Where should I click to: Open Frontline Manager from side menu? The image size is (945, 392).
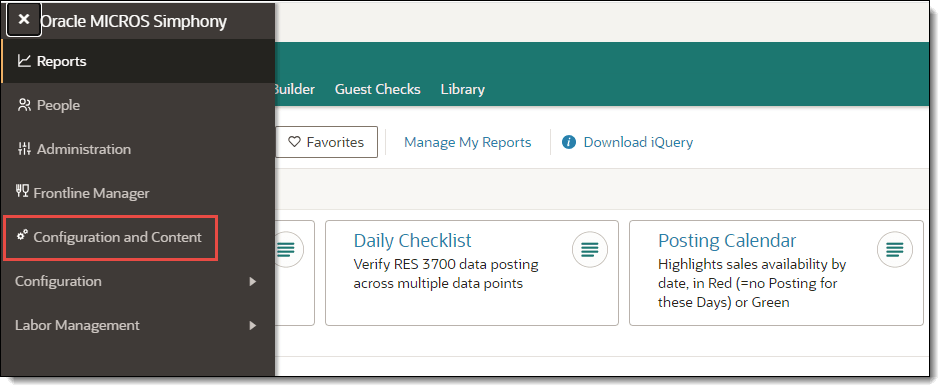coord(138,193)
